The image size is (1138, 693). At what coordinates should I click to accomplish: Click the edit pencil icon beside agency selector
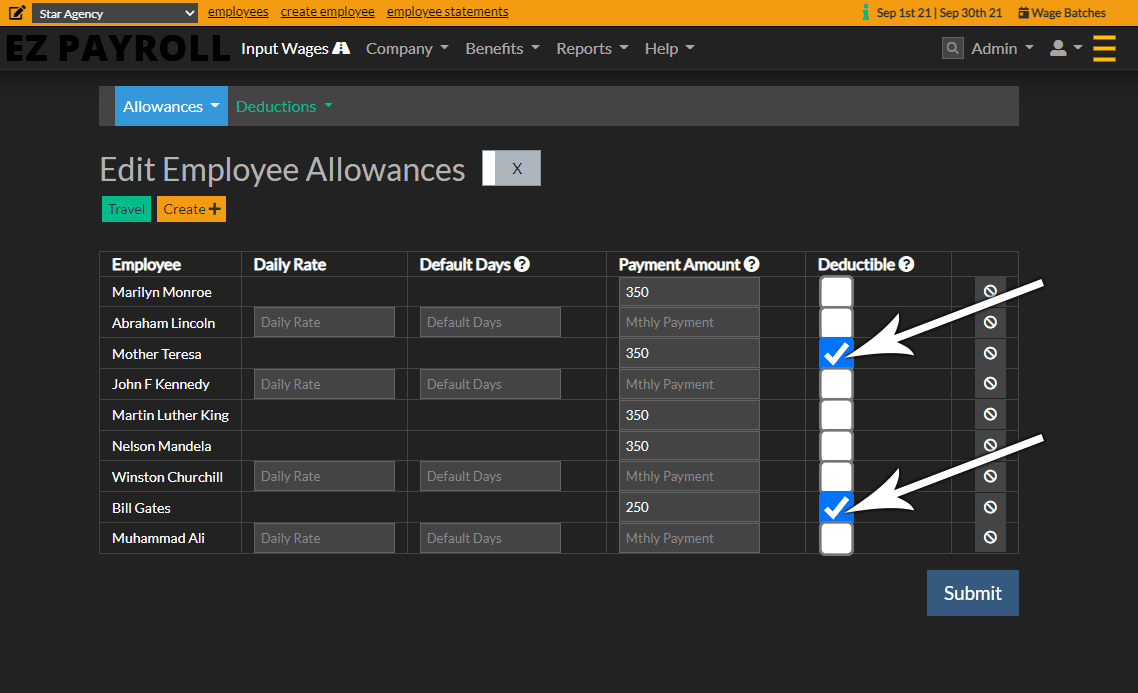click(17, 13)
